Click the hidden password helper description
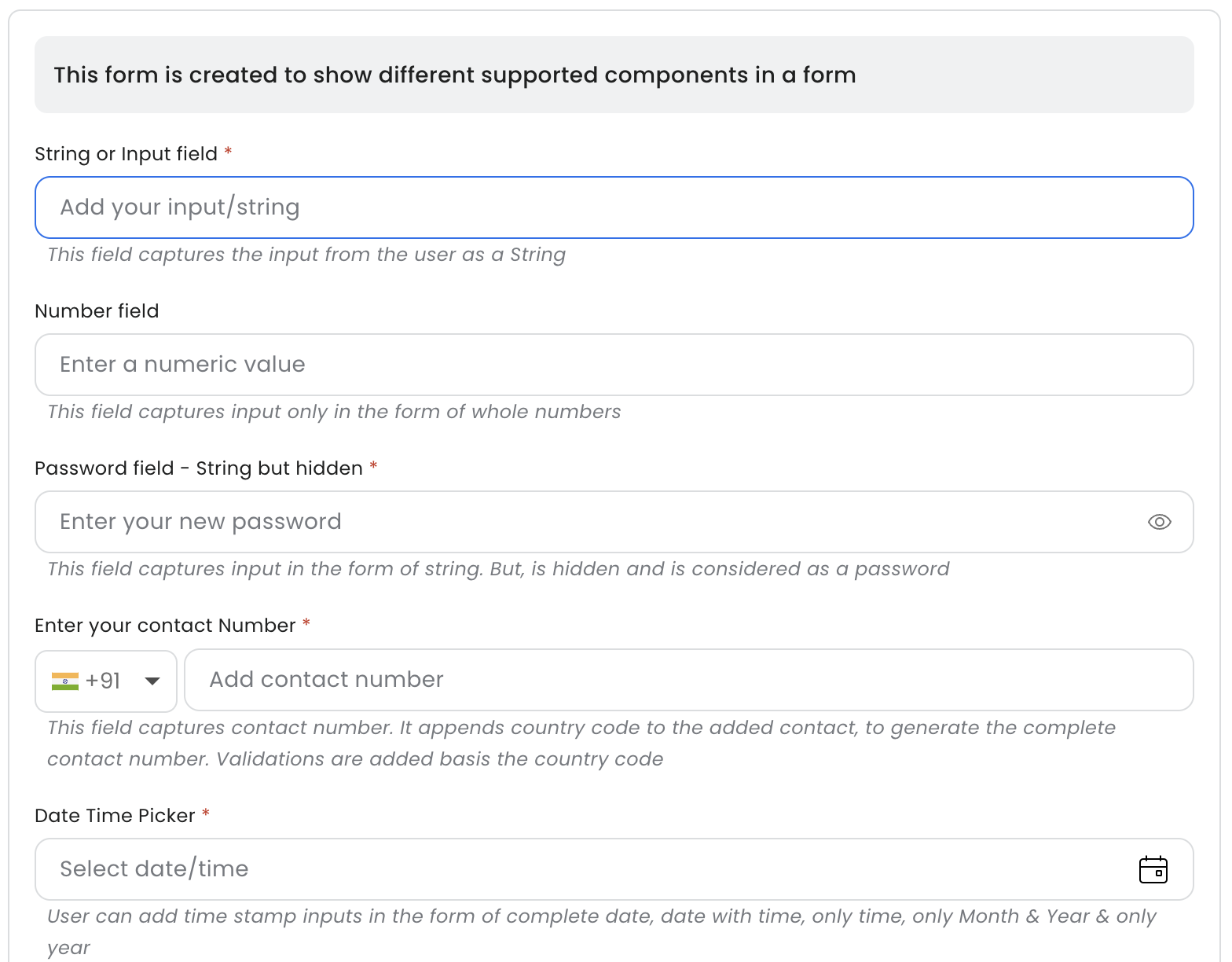 click(x=498, y=569)
